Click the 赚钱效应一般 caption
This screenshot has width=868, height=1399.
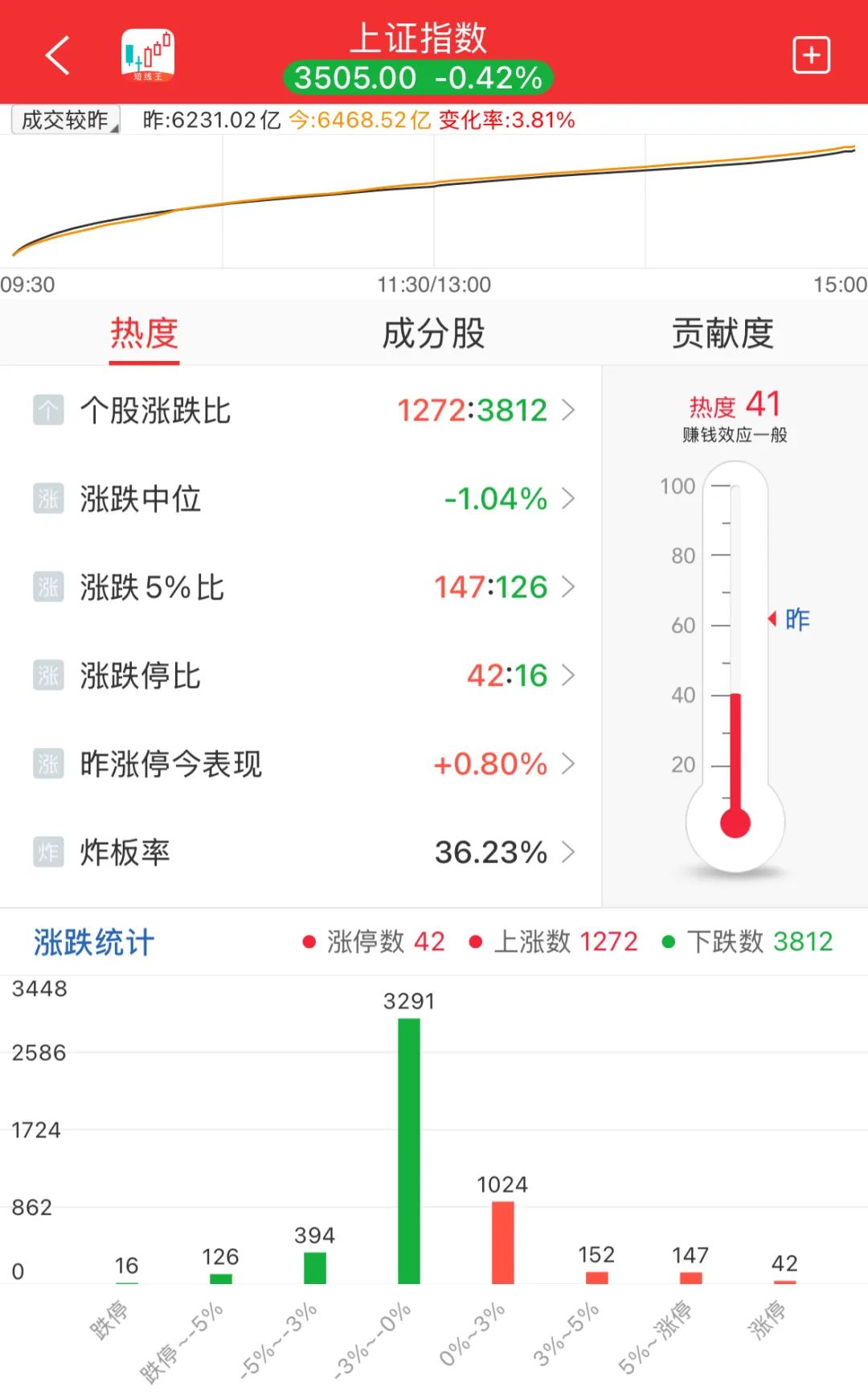click(735, 435)
